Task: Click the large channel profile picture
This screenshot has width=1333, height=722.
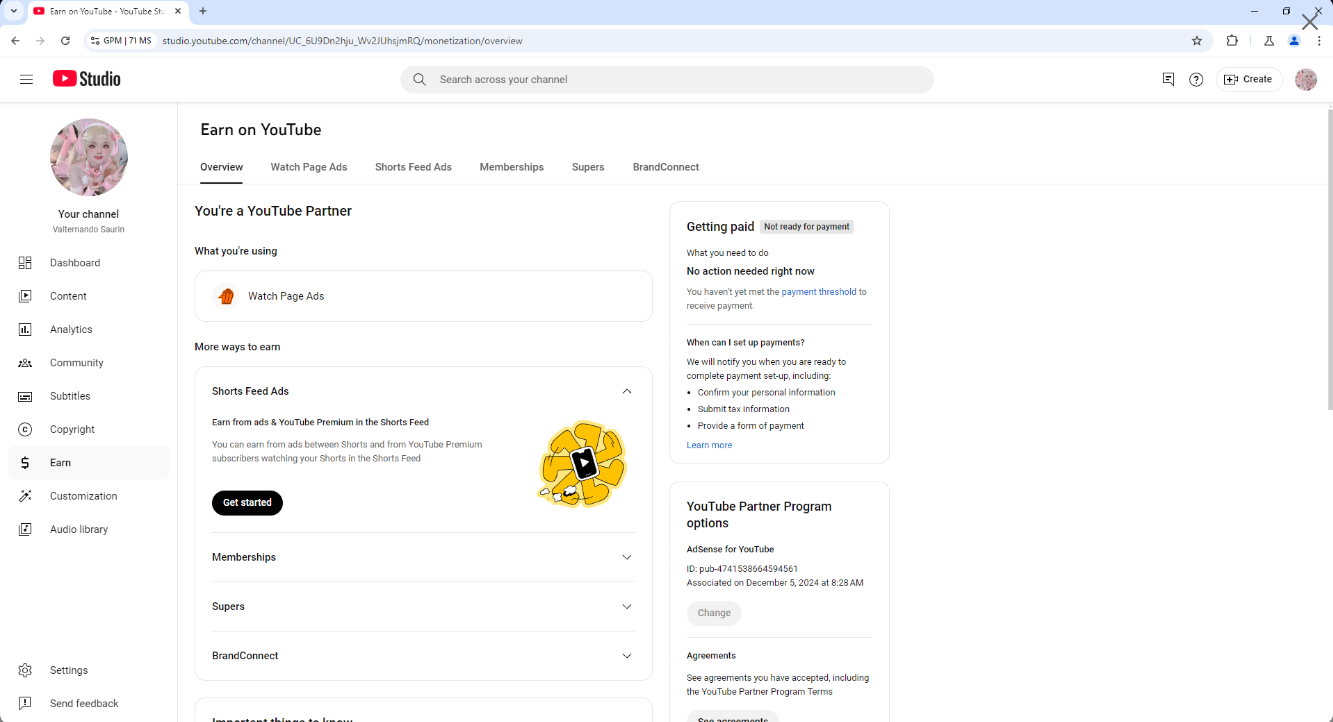Action: coord(89,157)
